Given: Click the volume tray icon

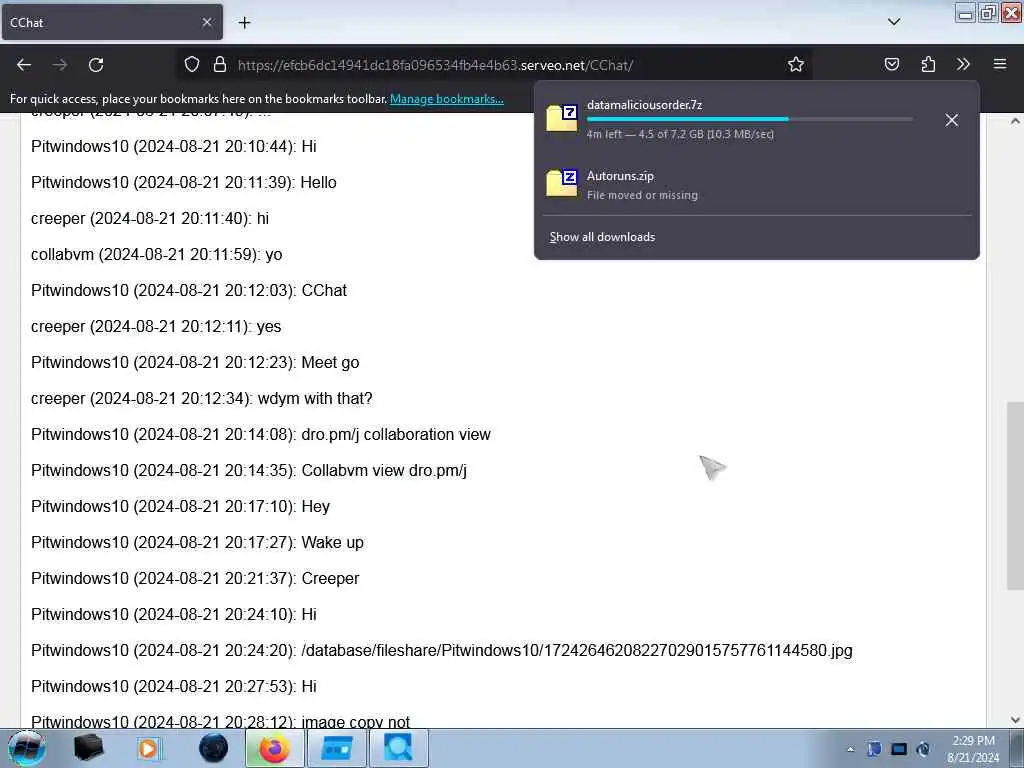Looking at the screenshot, I should coord(923,749).
